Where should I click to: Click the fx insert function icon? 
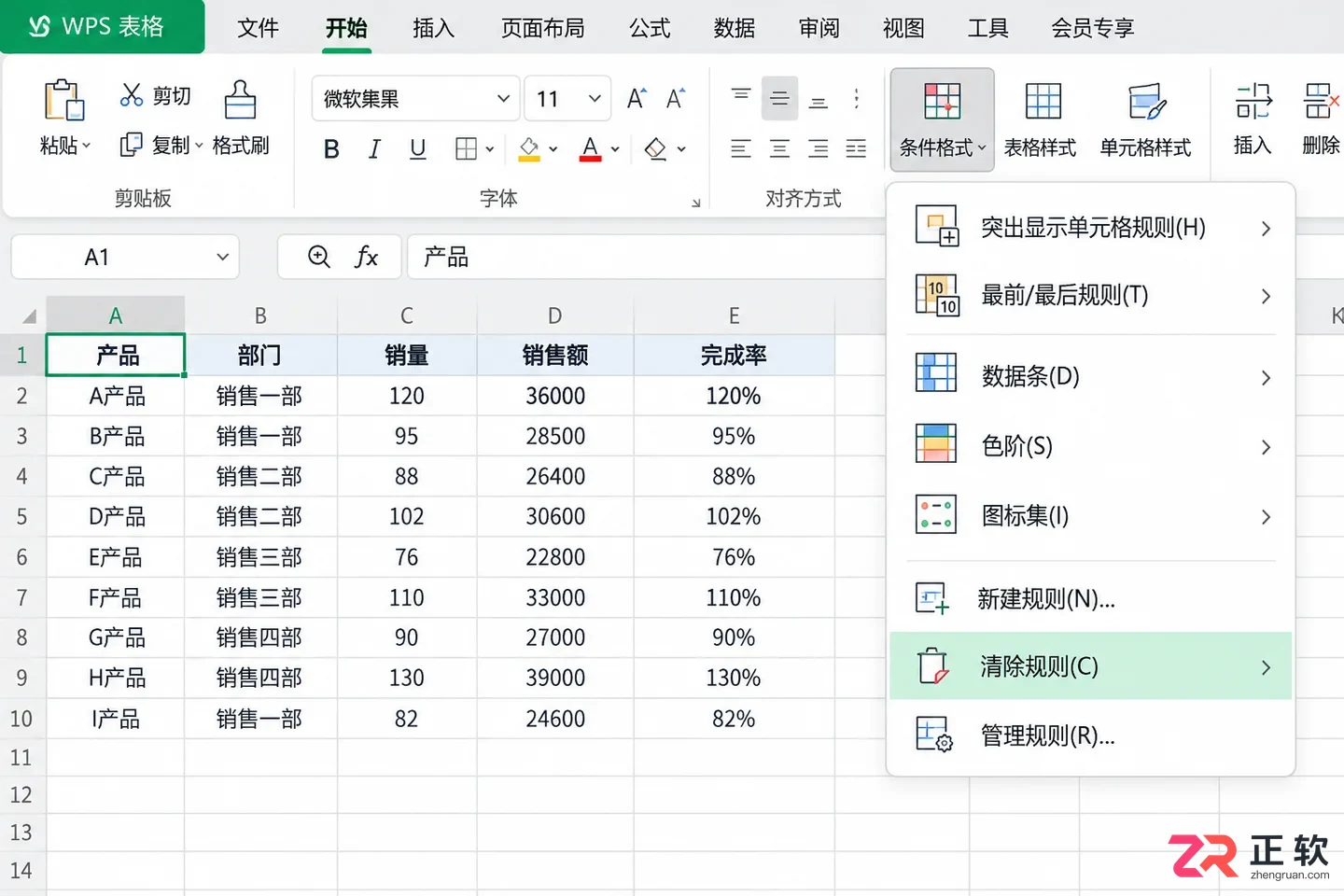click(366, 257)
